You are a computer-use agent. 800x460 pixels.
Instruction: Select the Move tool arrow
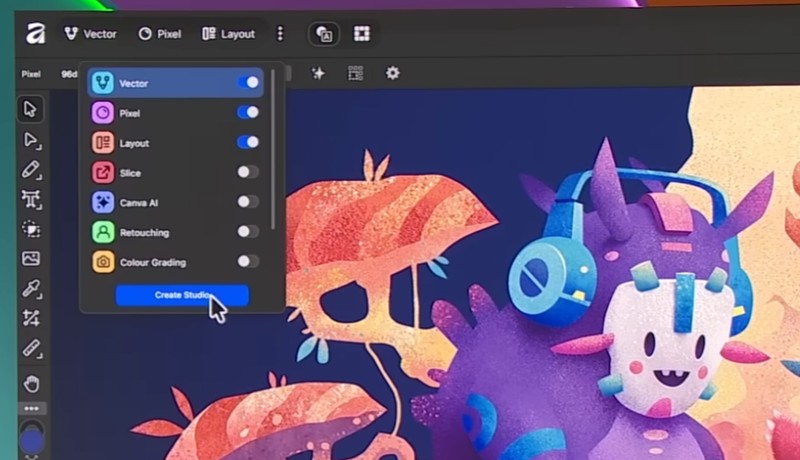tap(31, 109)
